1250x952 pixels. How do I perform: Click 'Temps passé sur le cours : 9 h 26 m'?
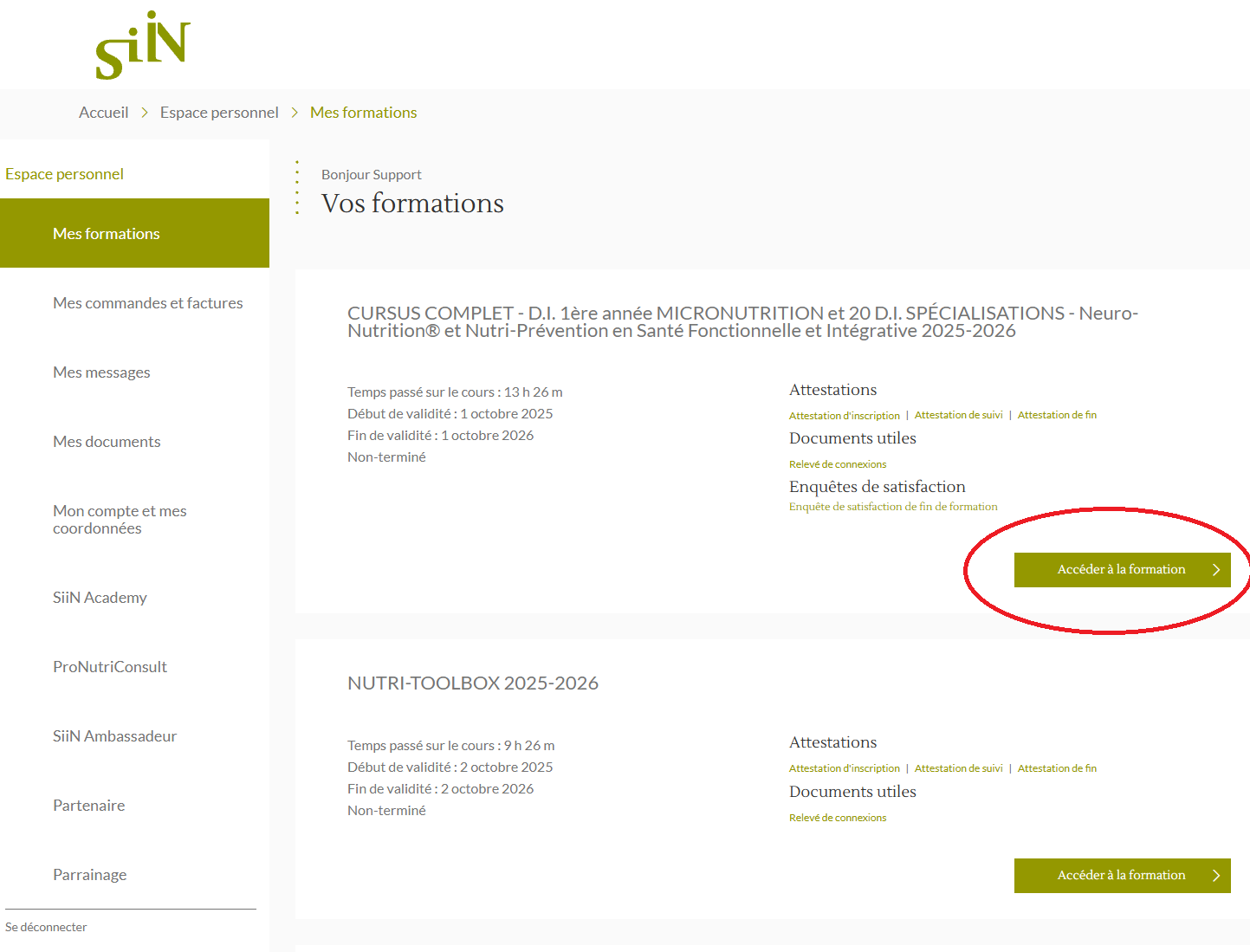tap(450, 746)
